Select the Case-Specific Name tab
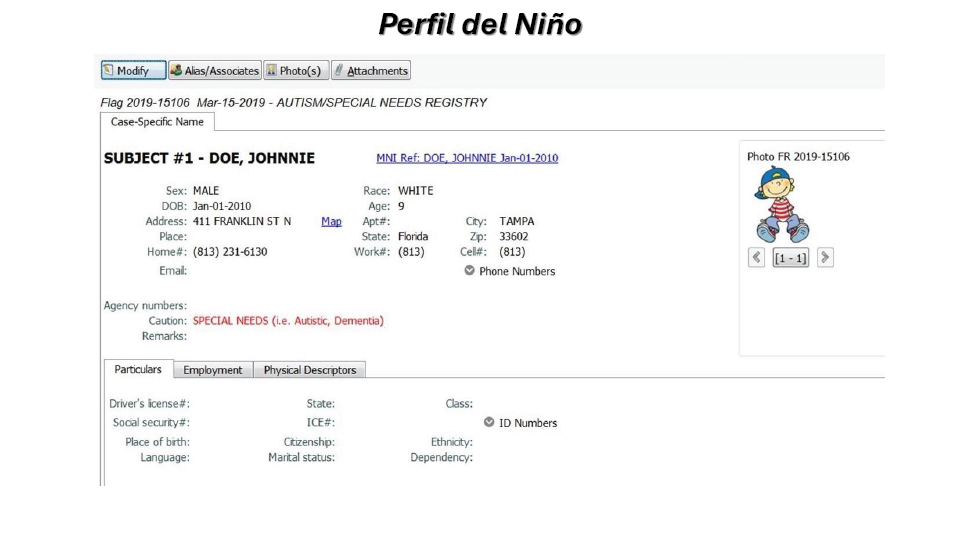 click(x=157, y=122)
